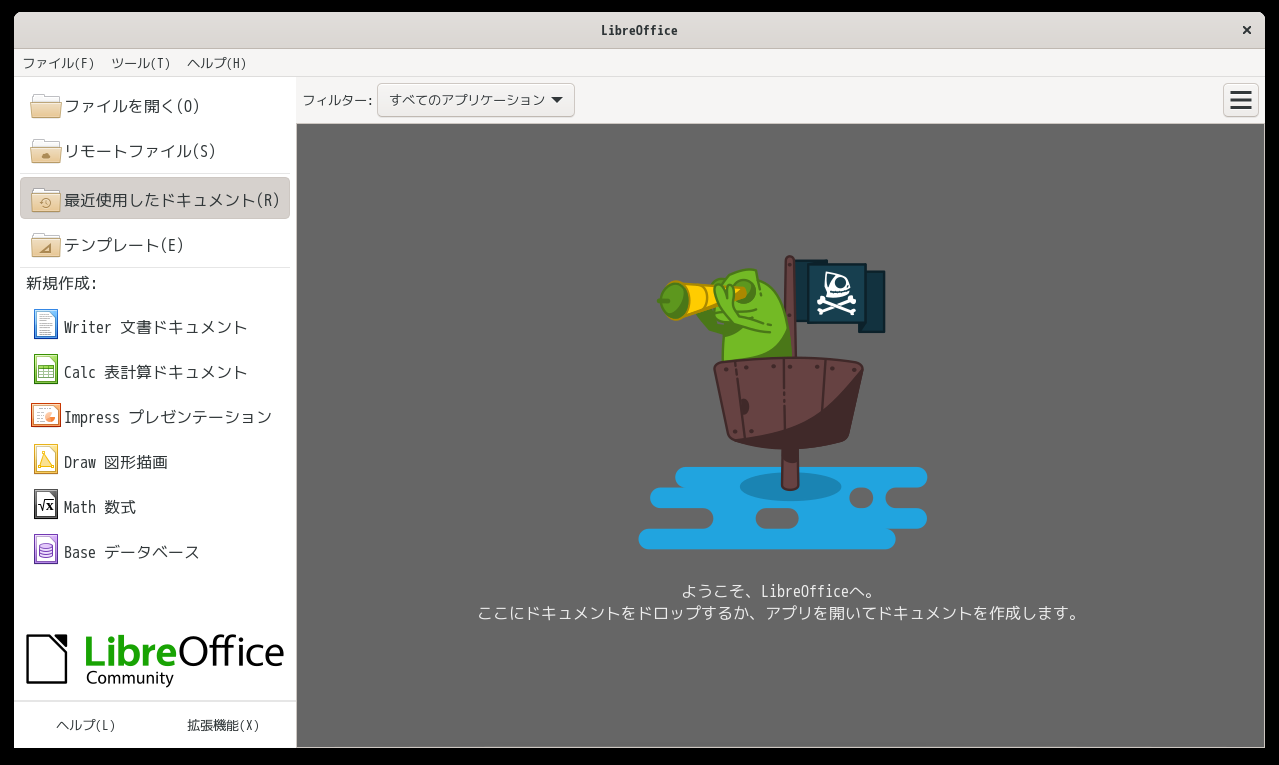Create a new Impress プレゼンテーション
The width and height of the screenshot is (1279, 765).
(x=155, y=416)
